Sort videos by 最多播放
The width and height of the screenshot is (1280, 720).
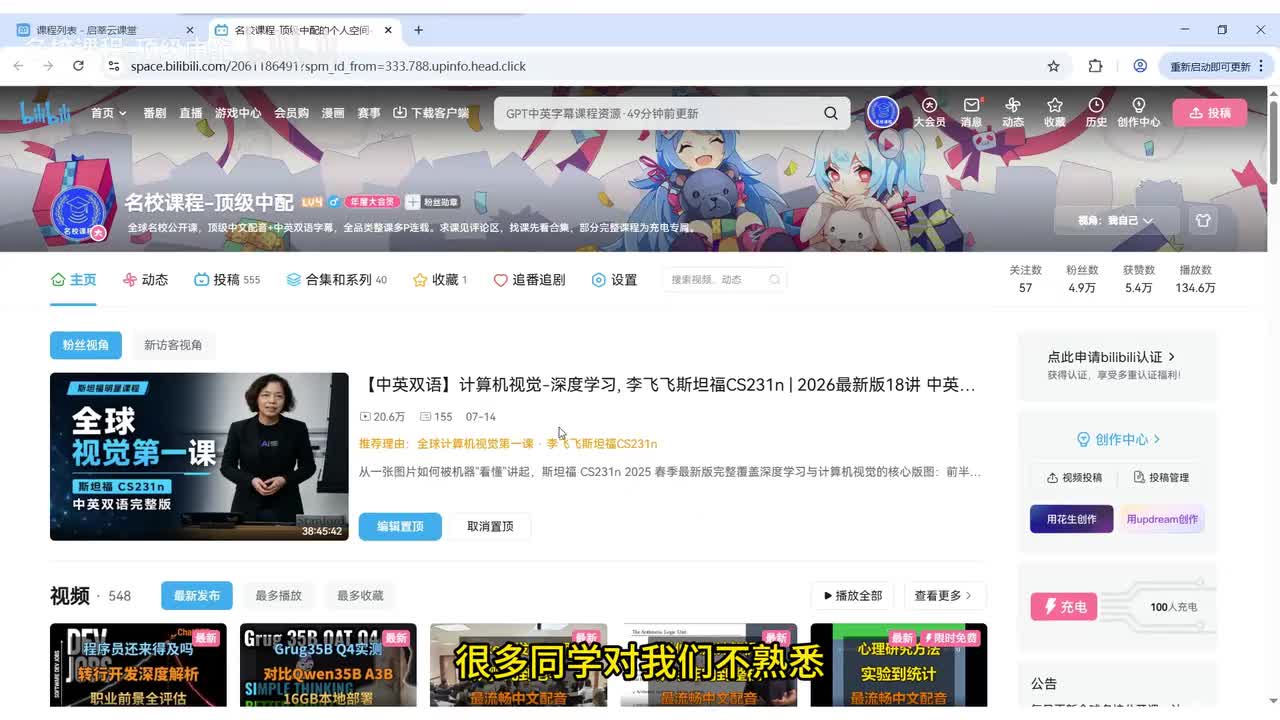[x=278, y=596]
